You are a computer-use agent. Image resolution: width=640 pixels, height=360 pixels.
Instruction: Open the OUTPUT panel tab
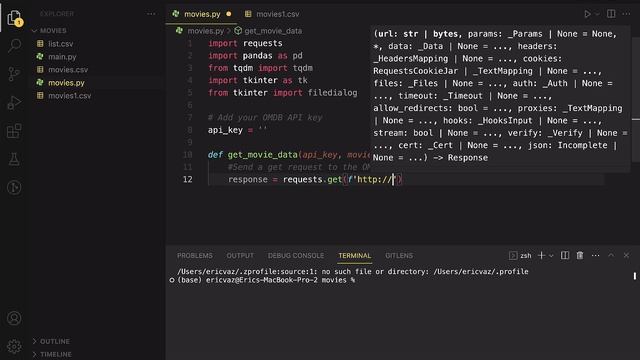tap(240, 256)
